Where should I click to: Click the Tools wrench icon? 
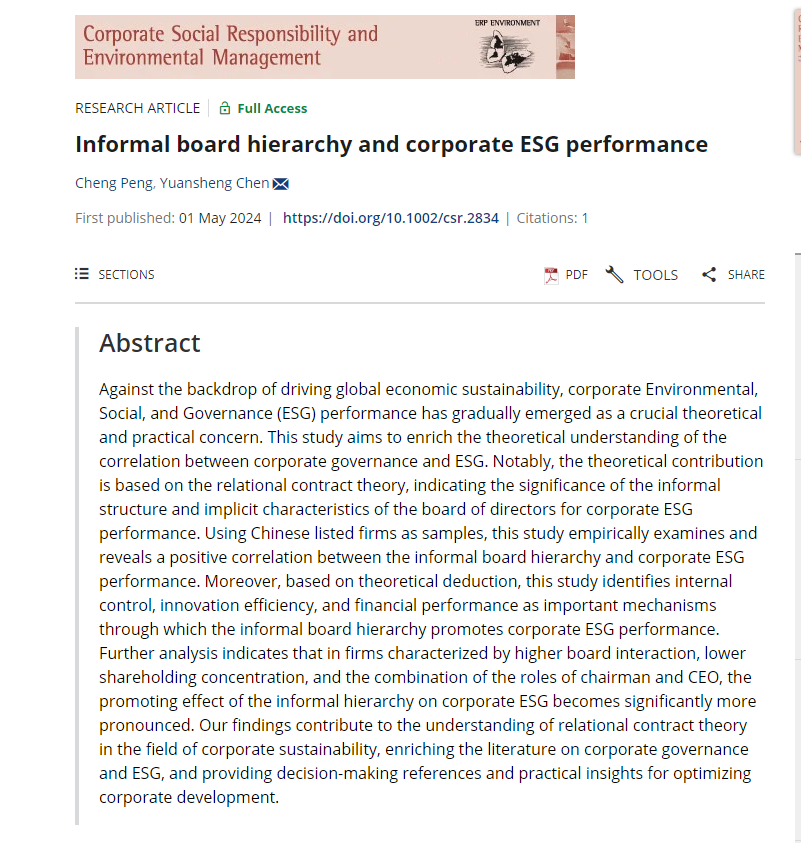pyautogui.click(x=614, y=275)
